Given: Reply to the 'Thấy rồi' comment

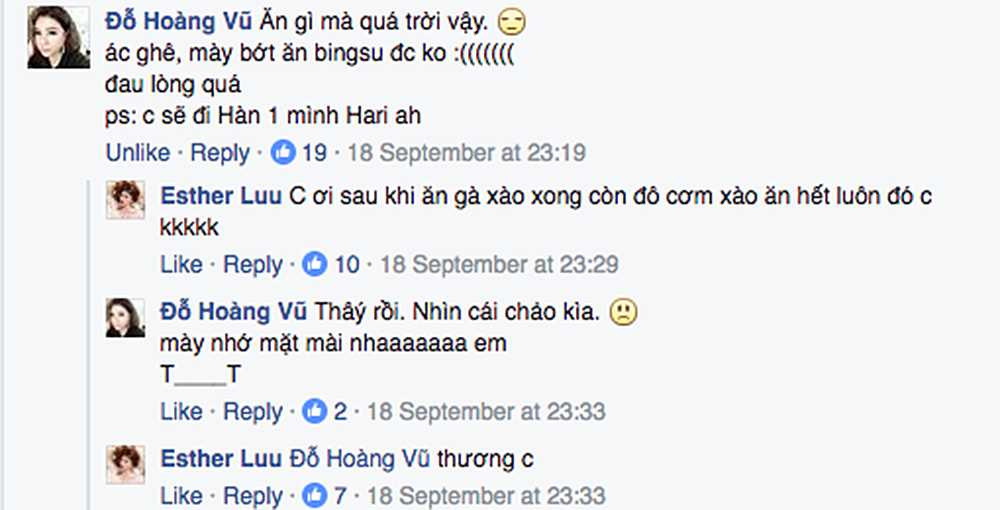Looking at the screenshot, I should 253,412.
